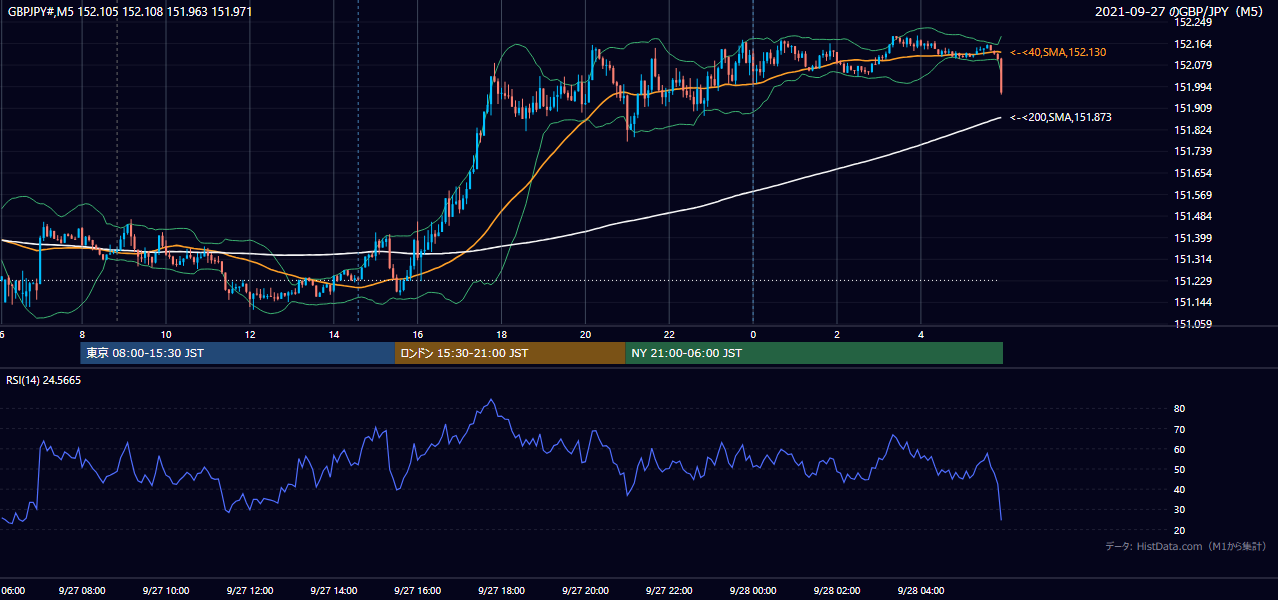Click the 200 SMA 151.873 label

[x=1060, y=118]
